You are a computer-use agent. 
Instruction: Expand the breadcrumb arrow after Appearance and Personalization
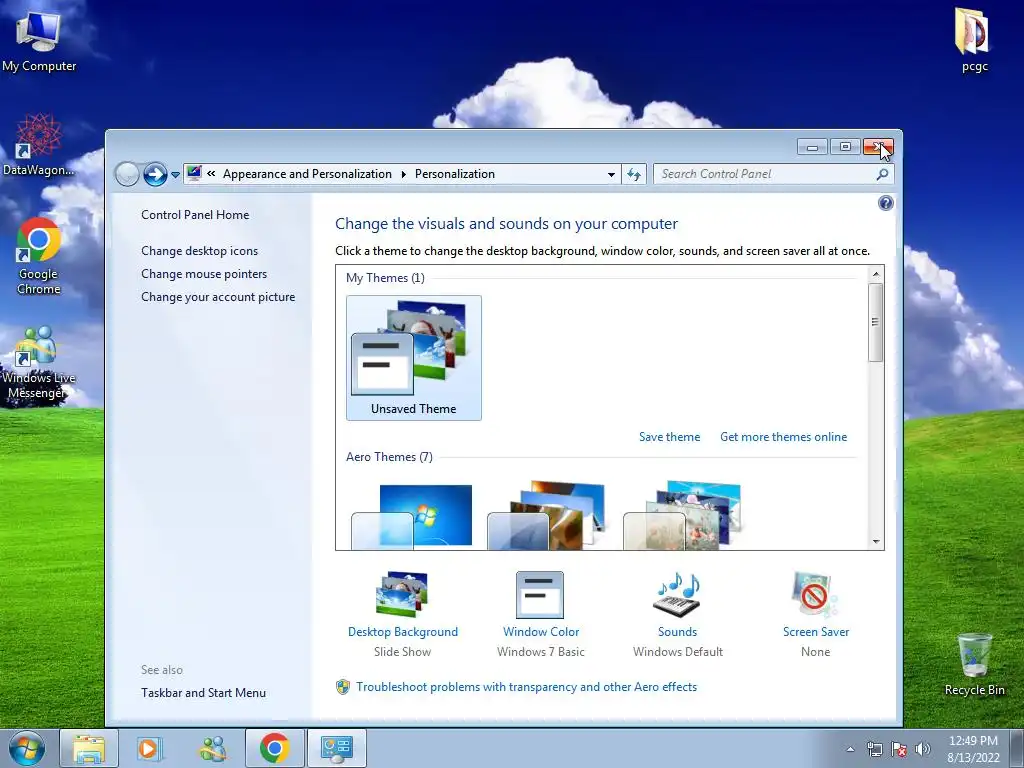pos(404,174)
